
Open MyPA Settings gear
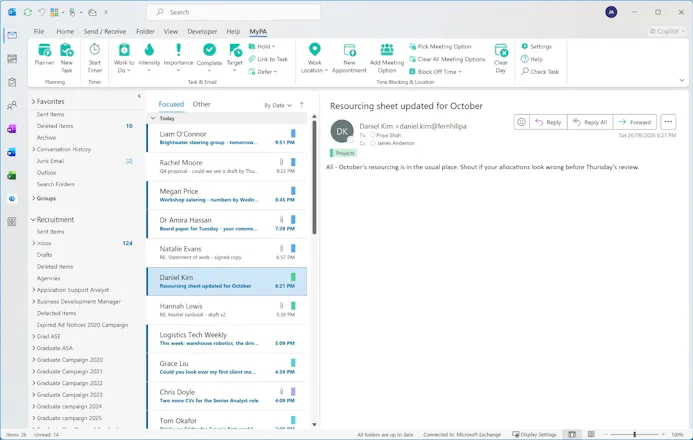click(x=536, y=46)
